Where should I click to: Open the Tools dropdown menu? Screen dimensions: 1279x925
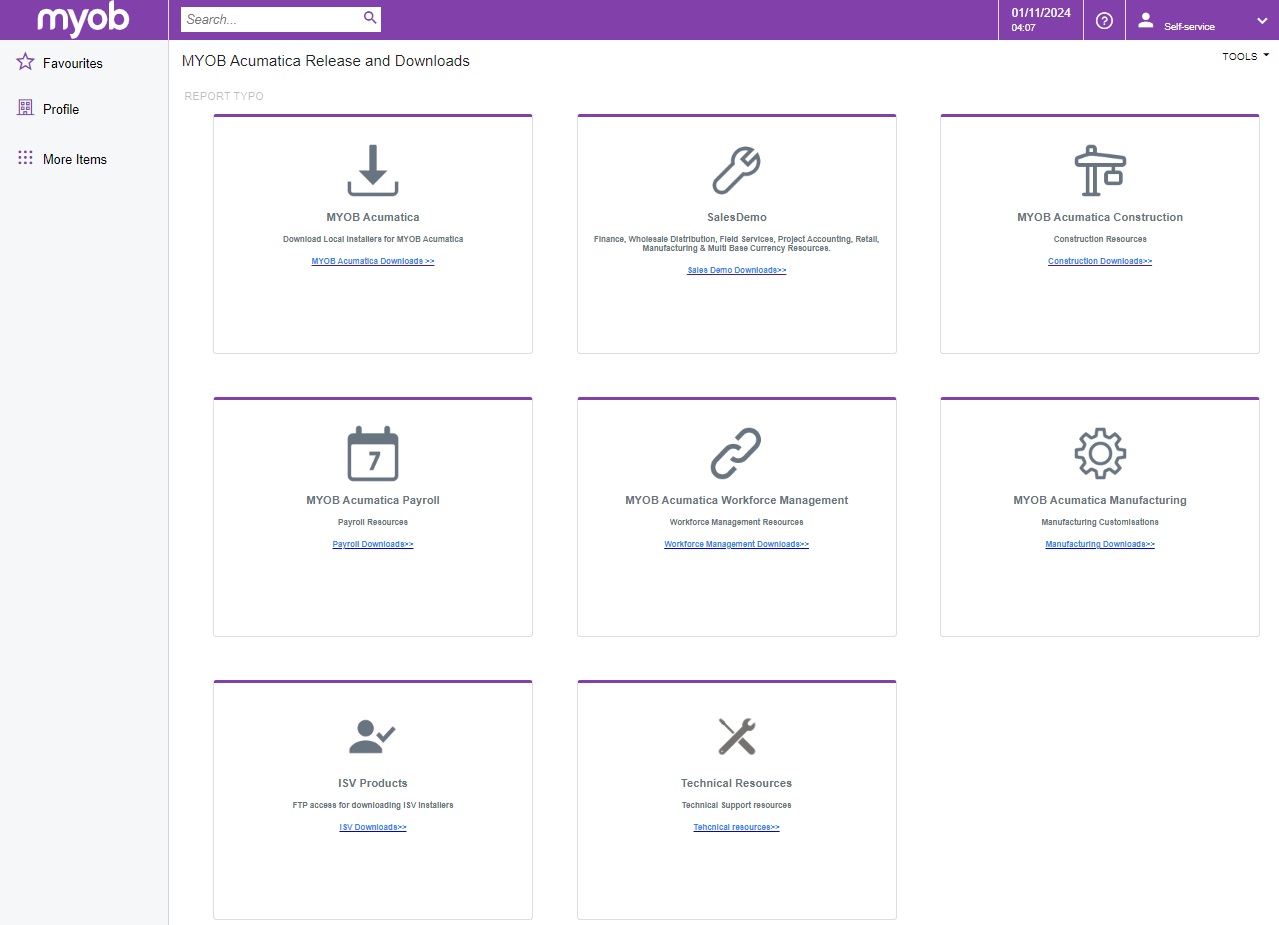point(1245,56)
